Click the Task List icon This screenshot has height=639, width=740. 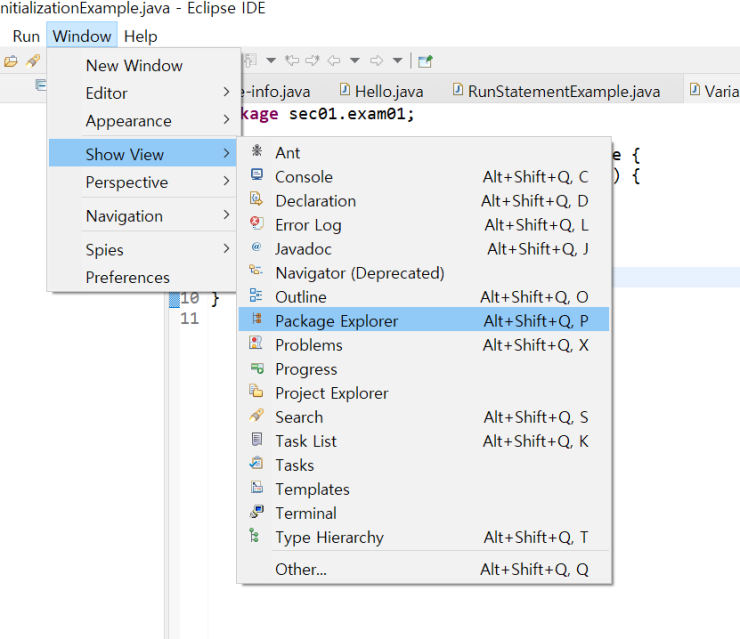pos(257,439)
